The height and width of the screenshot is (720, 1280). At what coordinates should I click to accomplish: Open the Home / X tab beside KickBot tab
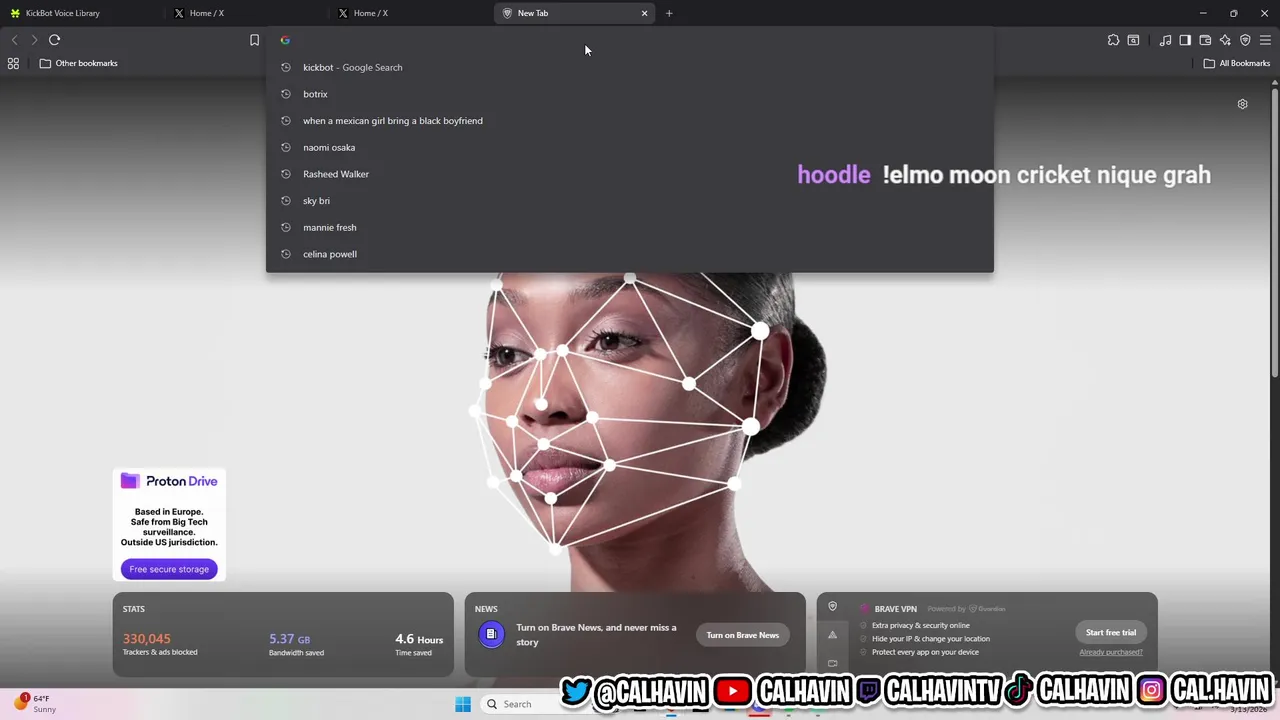point(245,13)
